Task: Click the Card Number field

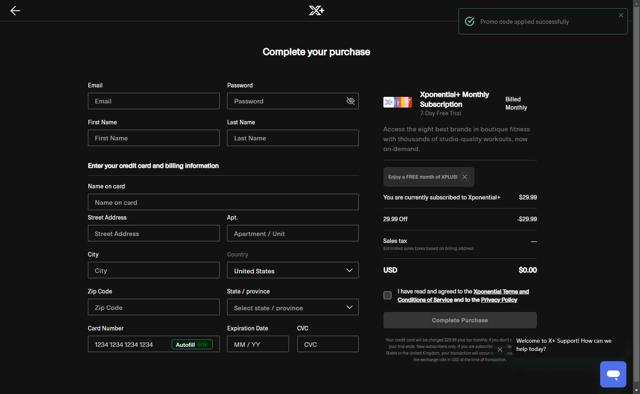Action: click(153, 344)
